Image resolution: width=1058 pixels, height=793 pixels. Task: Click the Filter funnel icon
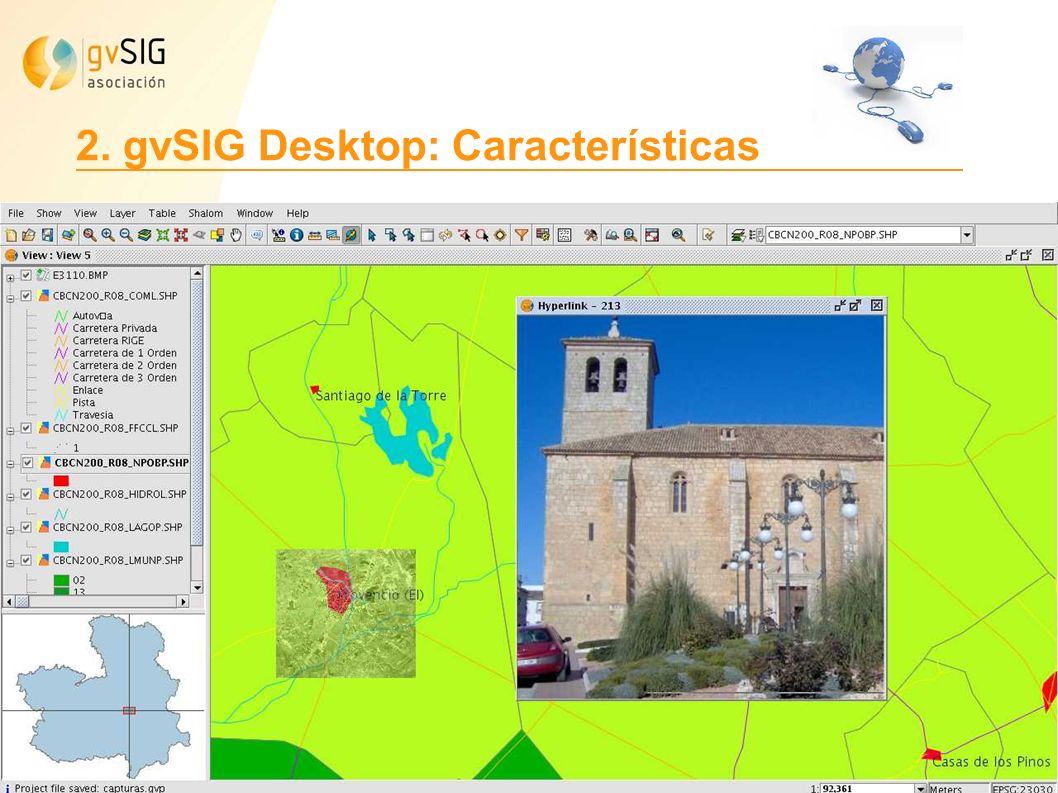(x=522, y=235)
